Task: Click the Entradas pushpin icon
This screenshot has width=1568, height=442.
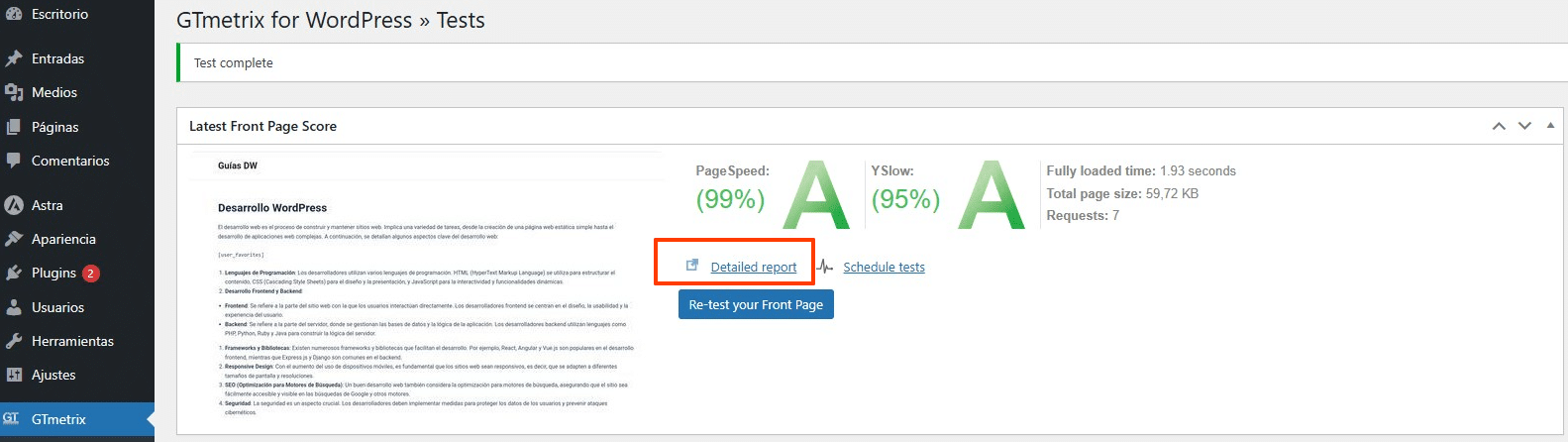Action: point(14,58)
